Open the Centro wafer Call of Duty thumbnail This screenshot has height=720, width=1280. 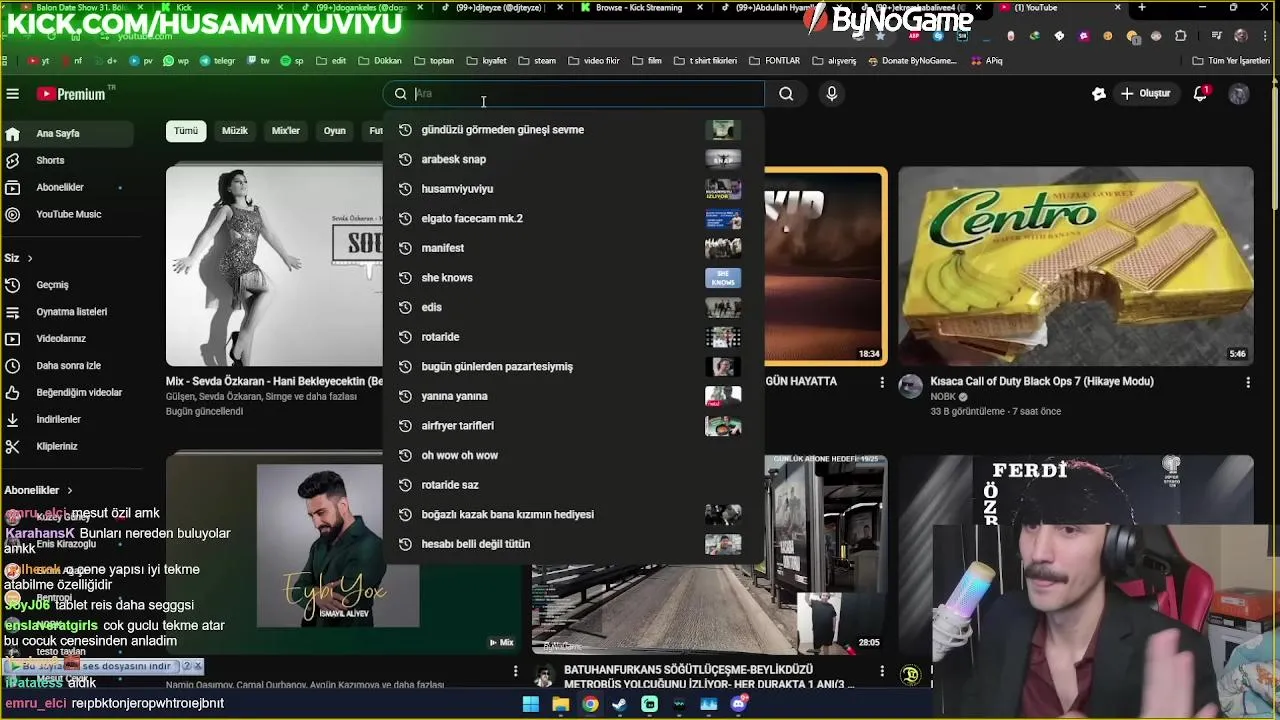click(1075, 266)
